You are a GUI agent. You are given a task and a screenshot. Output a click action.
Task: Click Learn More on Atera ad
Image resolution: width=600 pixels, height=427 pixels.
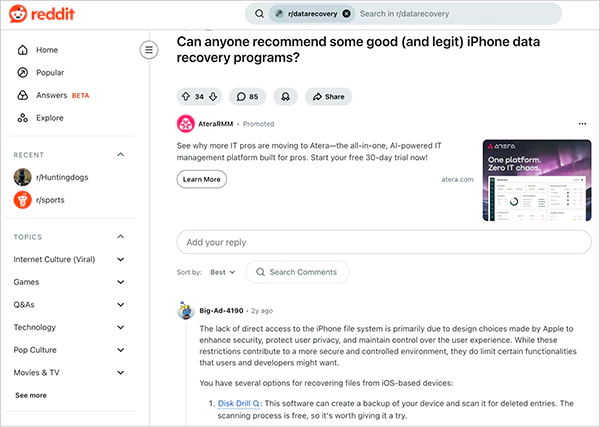pyautogui.click(x=202, y=179)
